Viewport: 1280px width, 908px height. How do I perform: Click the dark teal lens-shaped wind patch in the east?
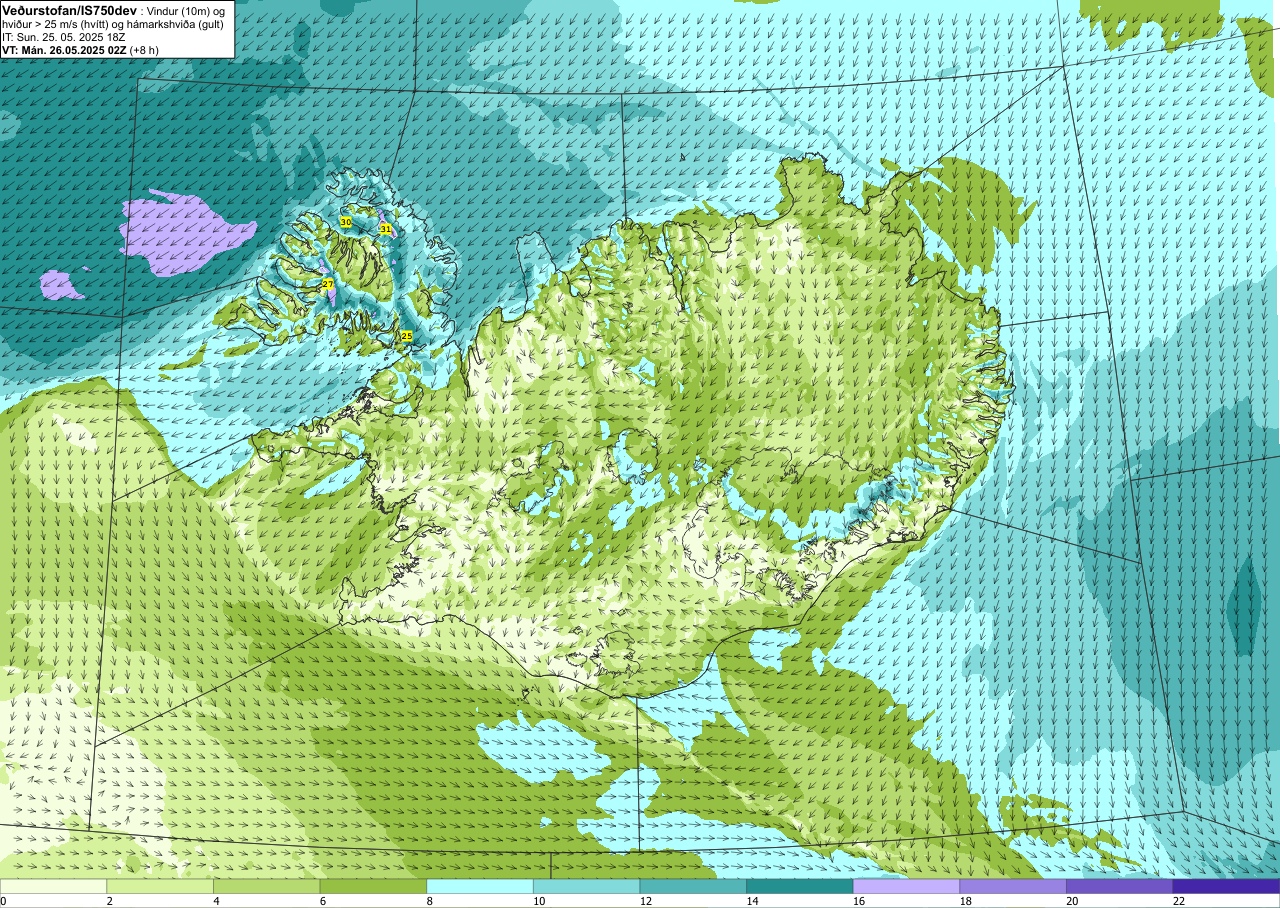click(1243, 605)
